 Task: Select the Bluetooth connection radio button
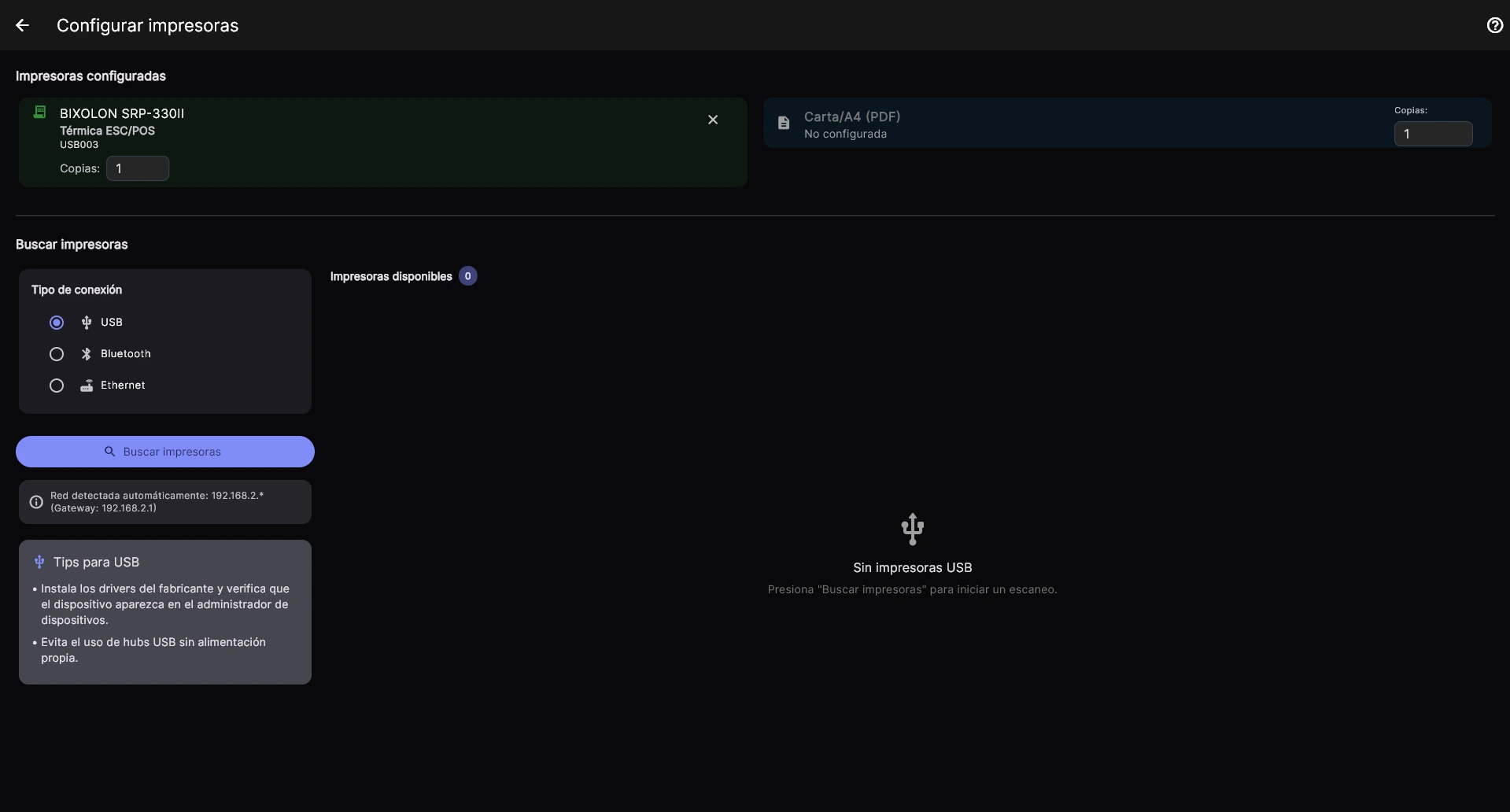(x=57, y=354)
